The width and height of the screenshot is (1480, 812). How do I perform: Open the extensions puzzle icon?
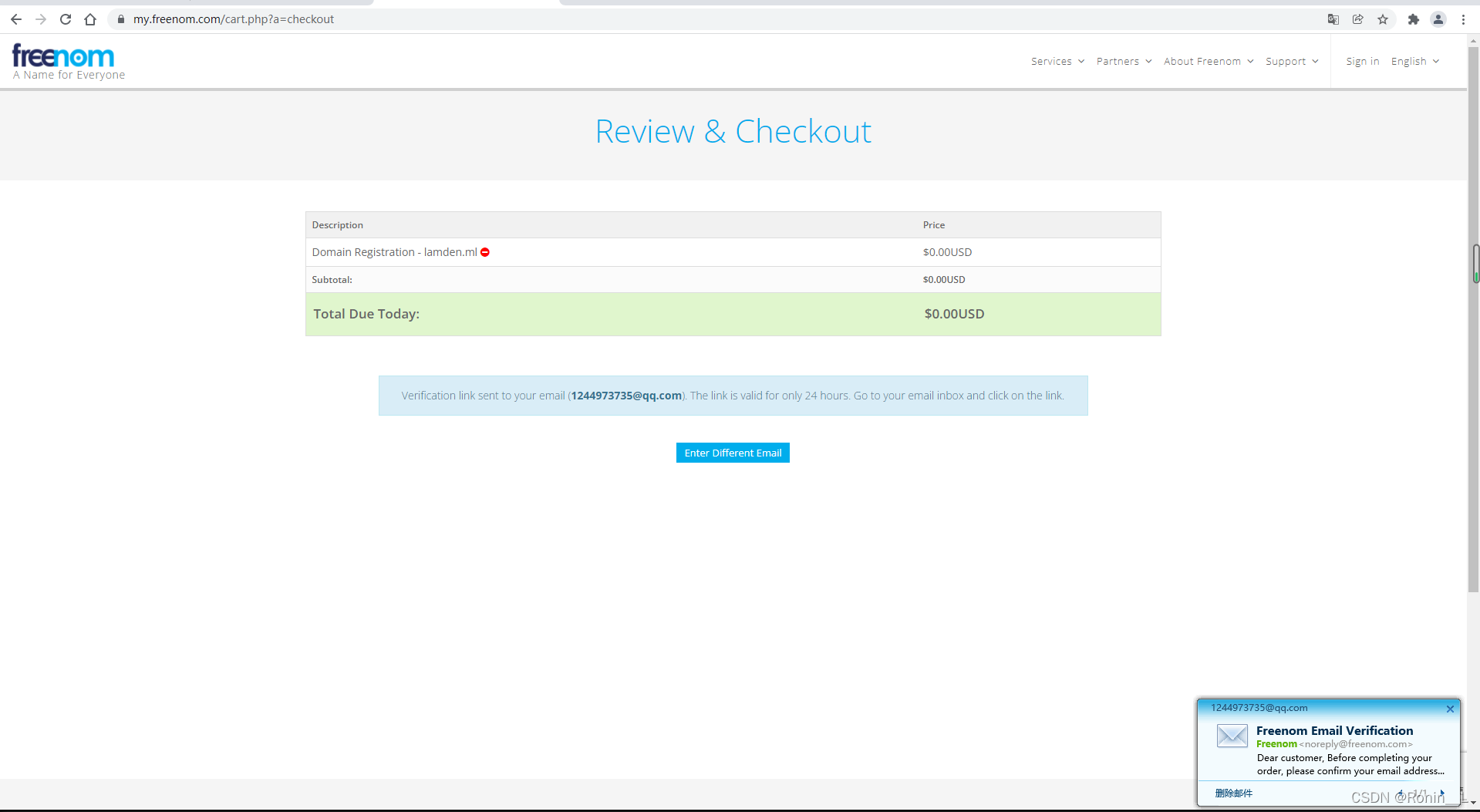(x=1413, y=19)
